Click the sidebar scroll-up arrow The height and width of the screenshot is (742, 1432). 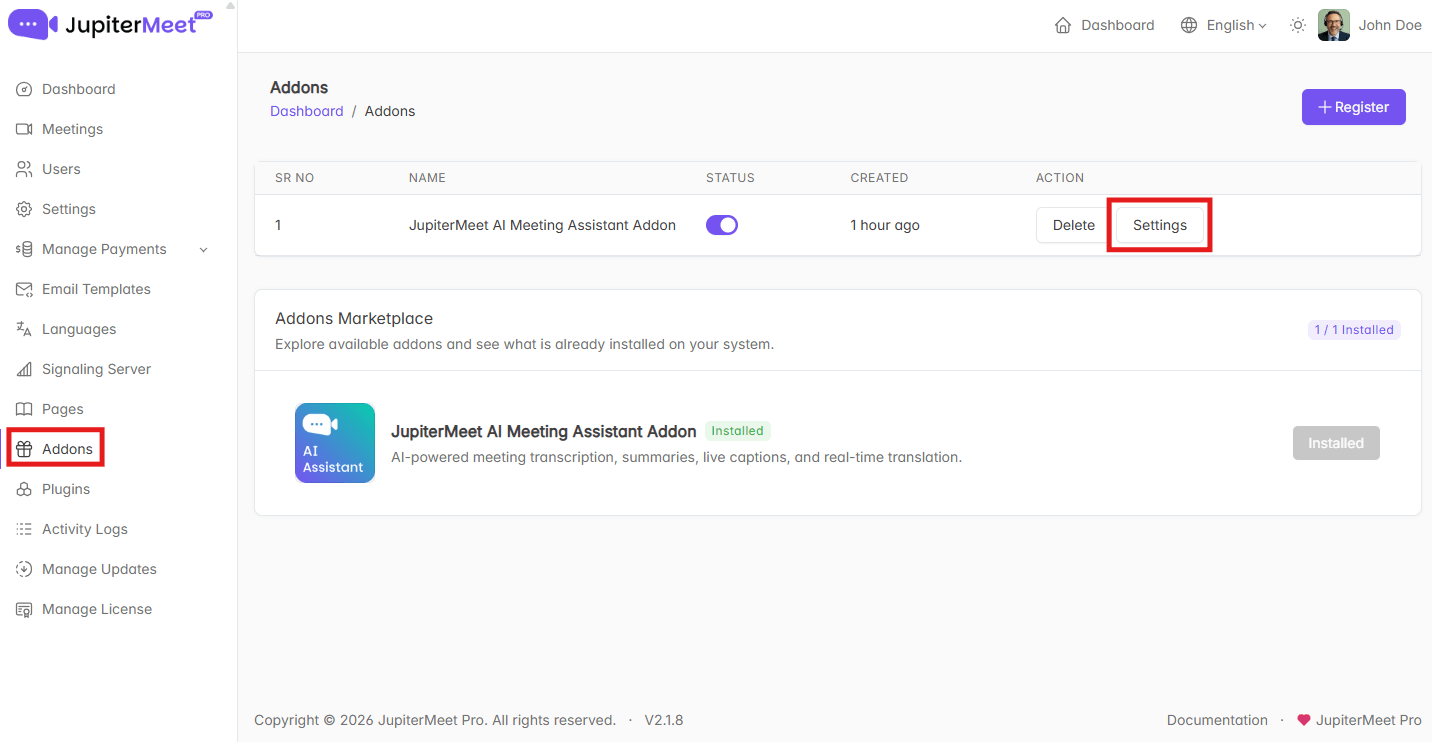[x=231, y=5]
